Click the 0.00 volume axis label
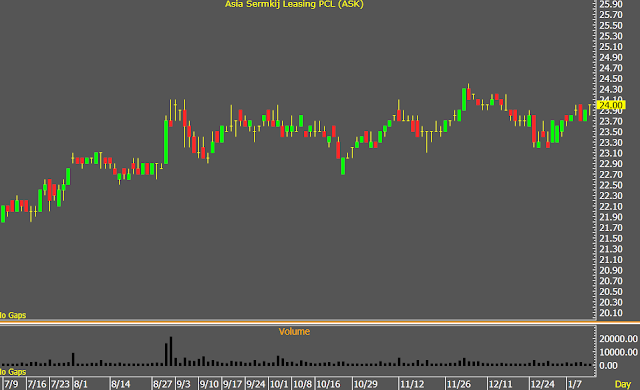 tap(608, 366)
